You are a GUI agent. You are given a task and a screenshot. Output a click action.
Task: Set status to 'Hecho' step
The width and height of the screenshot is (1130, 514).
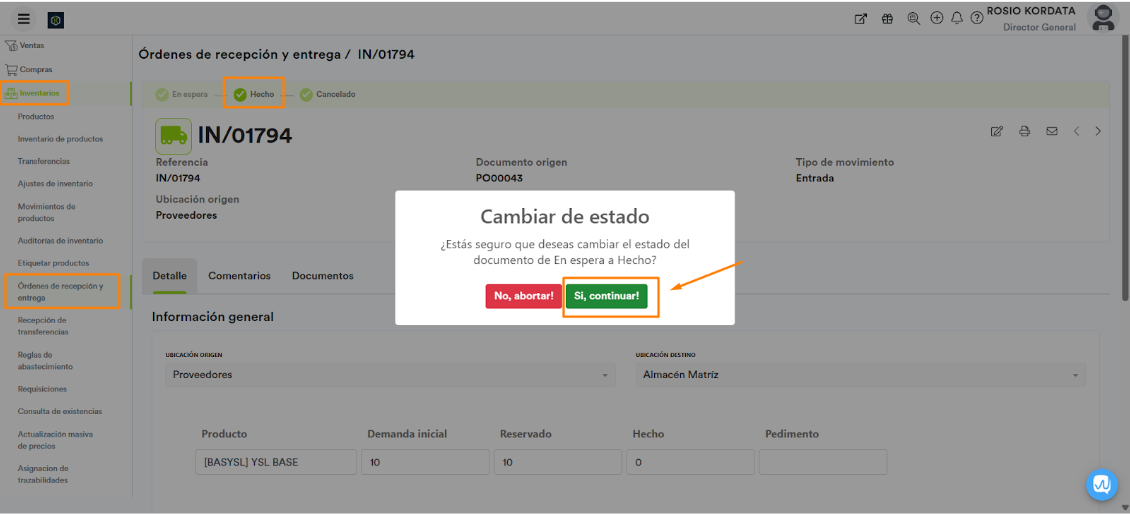coord(254,94)
